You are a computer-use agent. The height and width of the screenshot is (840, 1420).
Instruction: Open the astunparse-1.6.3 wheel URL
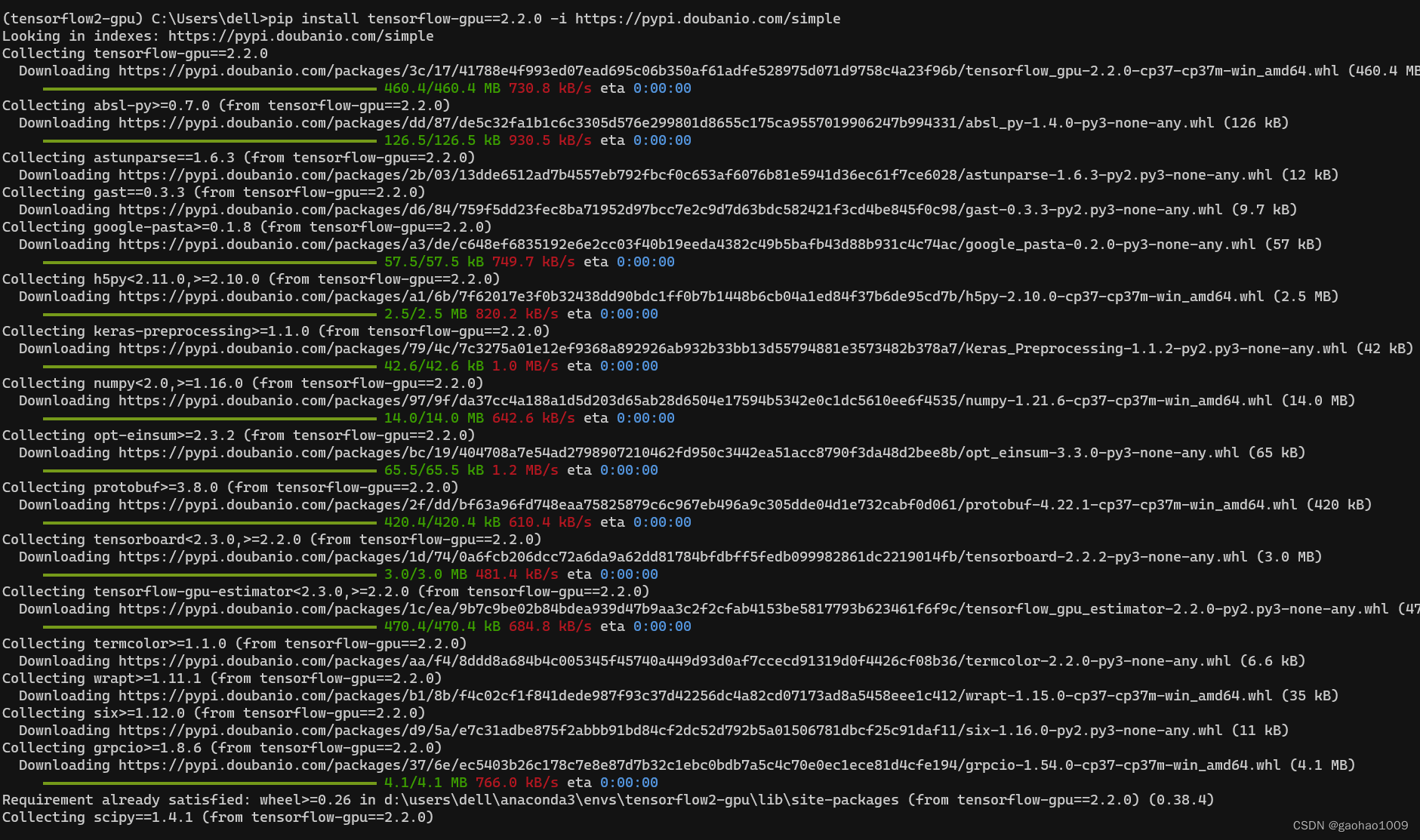pos(695,174)
